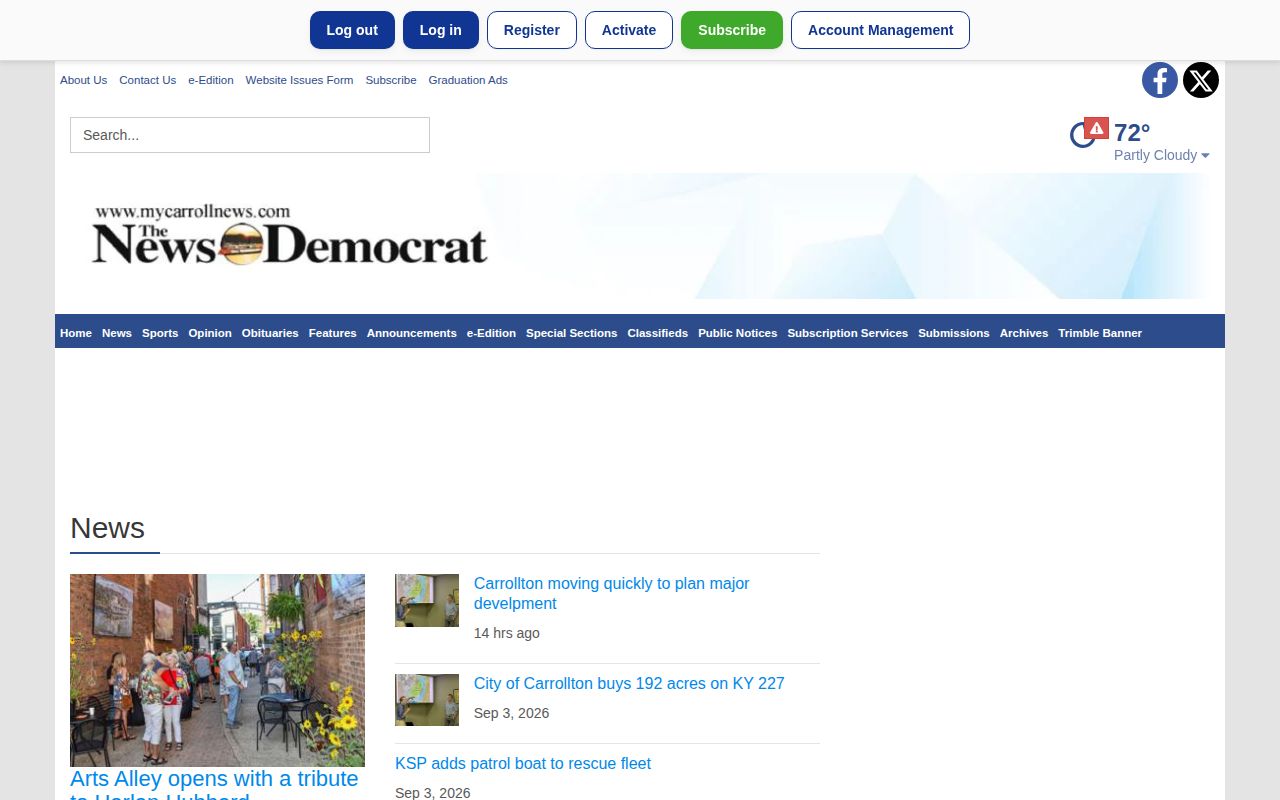Open the Features menu item

[x=333, y=333]
